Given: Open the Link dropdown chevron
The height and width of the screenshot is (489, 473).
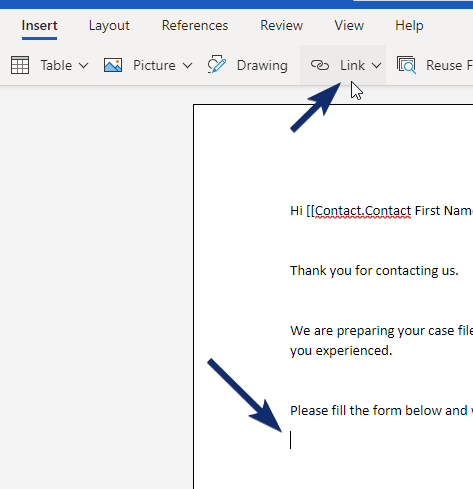Looking at the screenshot, I should [x=376, y=65].
